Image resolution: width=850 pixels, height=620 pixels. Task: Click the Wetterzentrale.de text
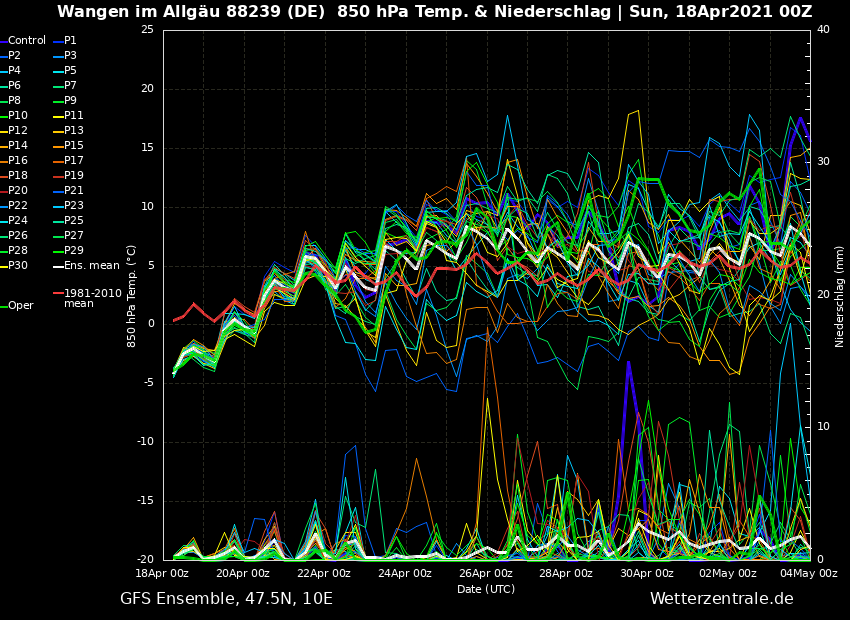pos(721,599)
